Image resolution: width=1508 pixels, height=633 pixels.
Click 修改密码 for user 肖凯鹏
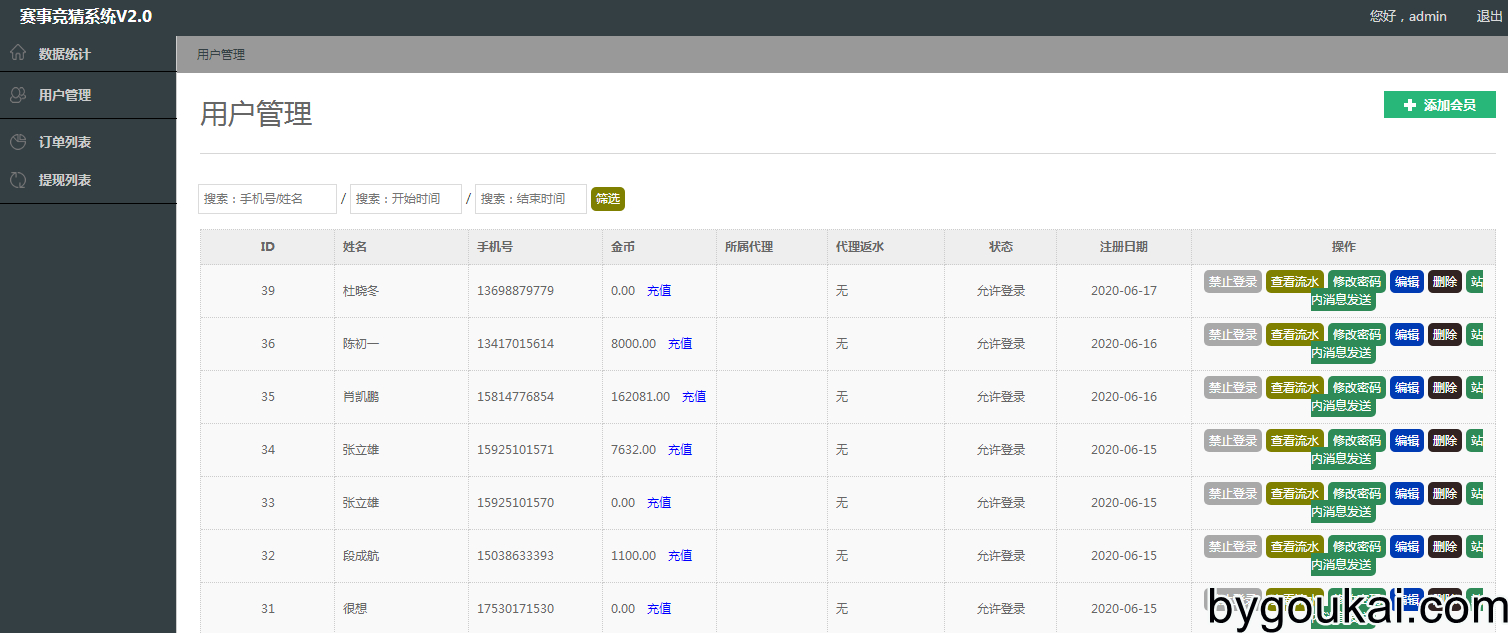(1357, 388)
